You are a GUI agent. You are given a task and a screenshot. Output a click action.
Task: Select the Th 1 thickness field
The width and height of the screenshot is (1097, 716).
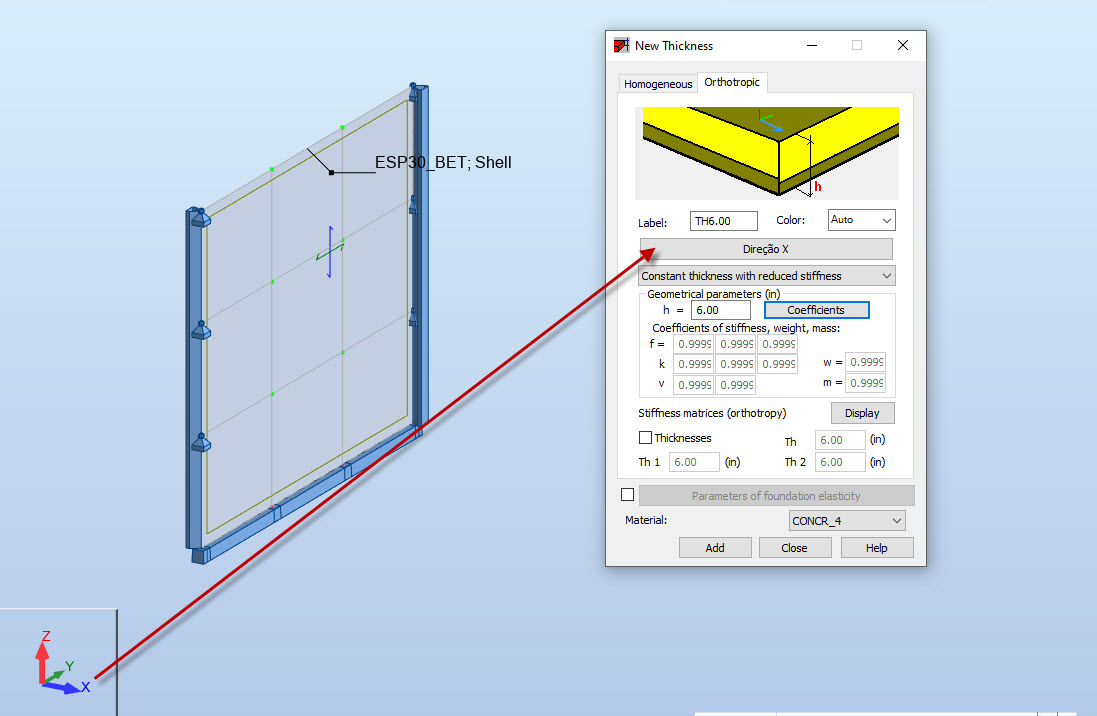[x=693, y=461]
